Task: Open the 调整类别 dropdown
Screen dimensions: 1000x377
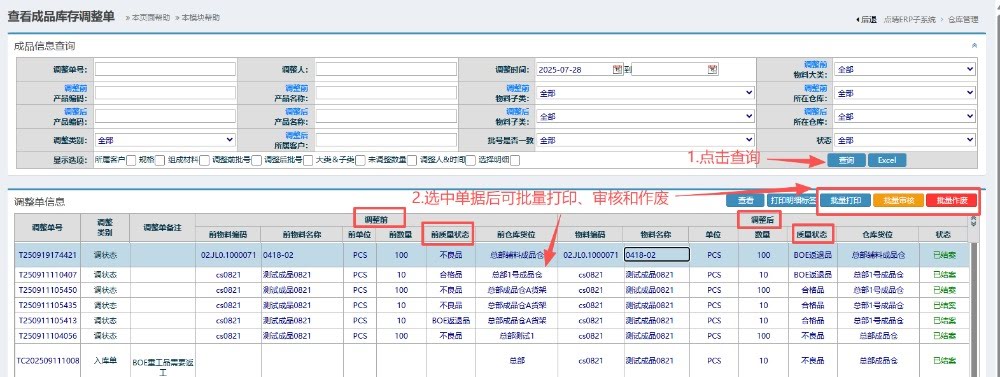Action: click(166, 140)
